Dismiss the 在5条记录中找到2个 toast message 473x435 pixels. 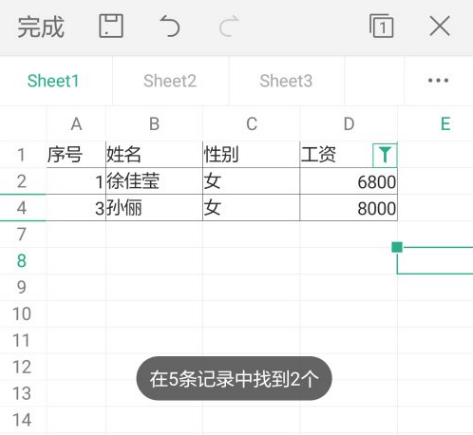click(x=234, y=379)
